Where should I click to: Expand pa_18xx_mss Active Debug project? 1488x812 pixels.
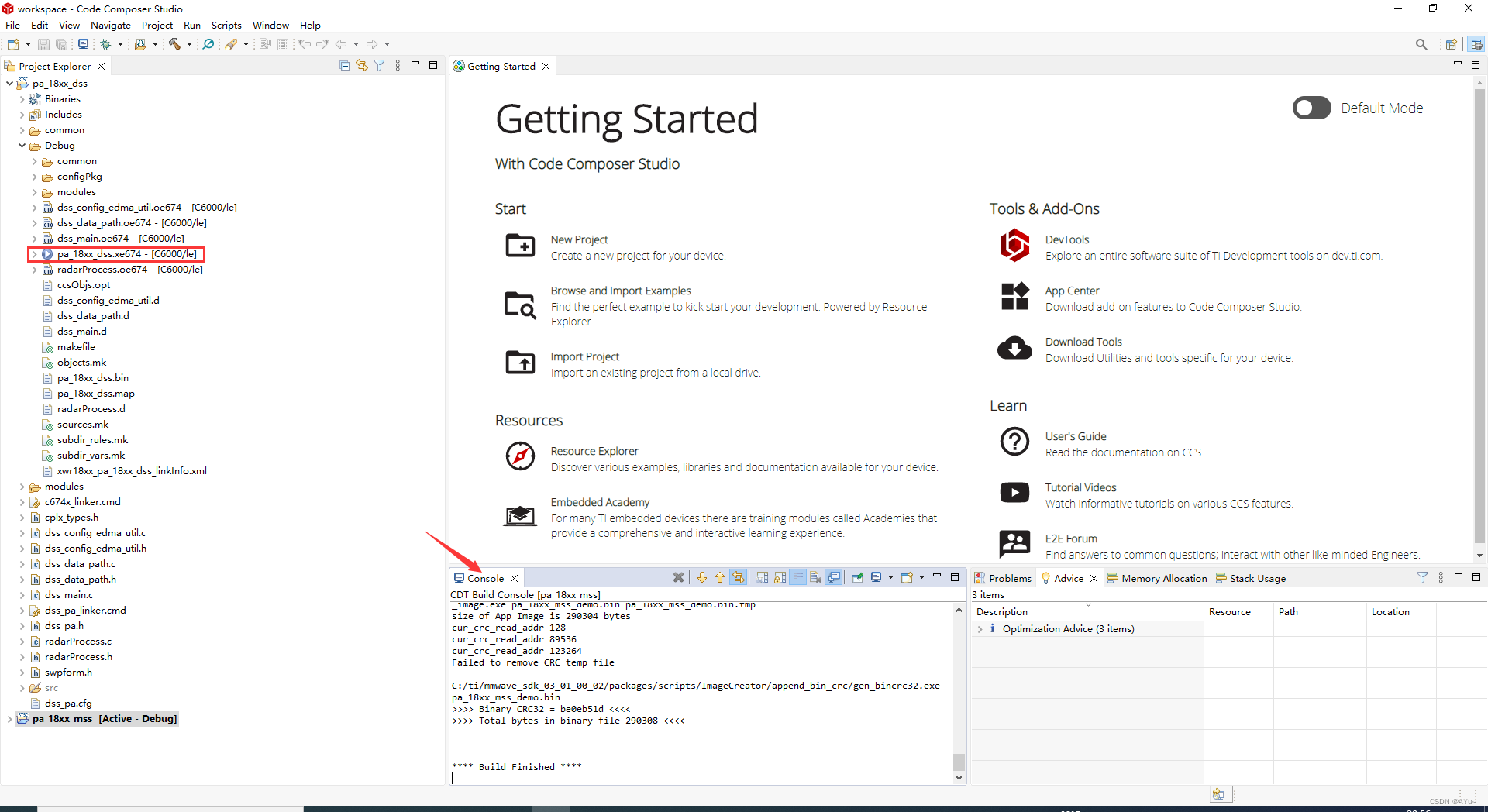[9, 718]
